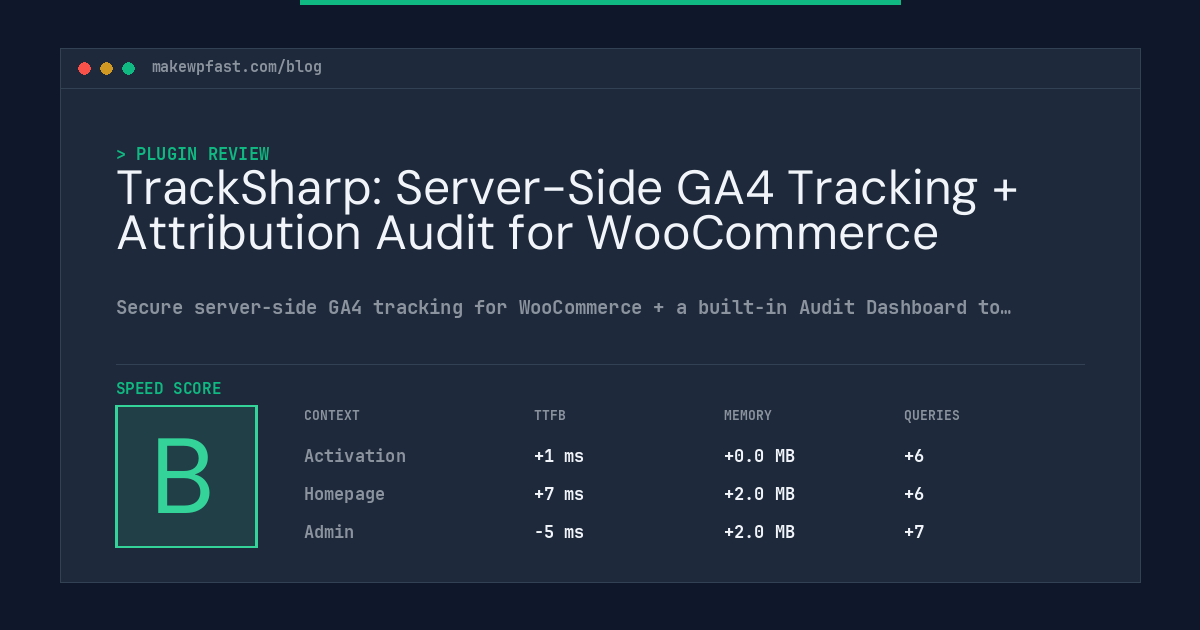Click the SPEED SCORE label
This screenshot has width=1200, height=630.
click(169, 389)
